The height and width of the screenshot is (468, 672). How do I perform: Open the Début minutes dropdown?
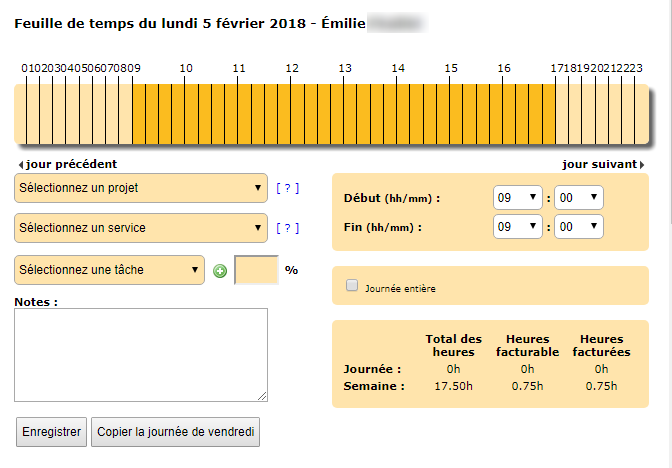tap(579, 198)
